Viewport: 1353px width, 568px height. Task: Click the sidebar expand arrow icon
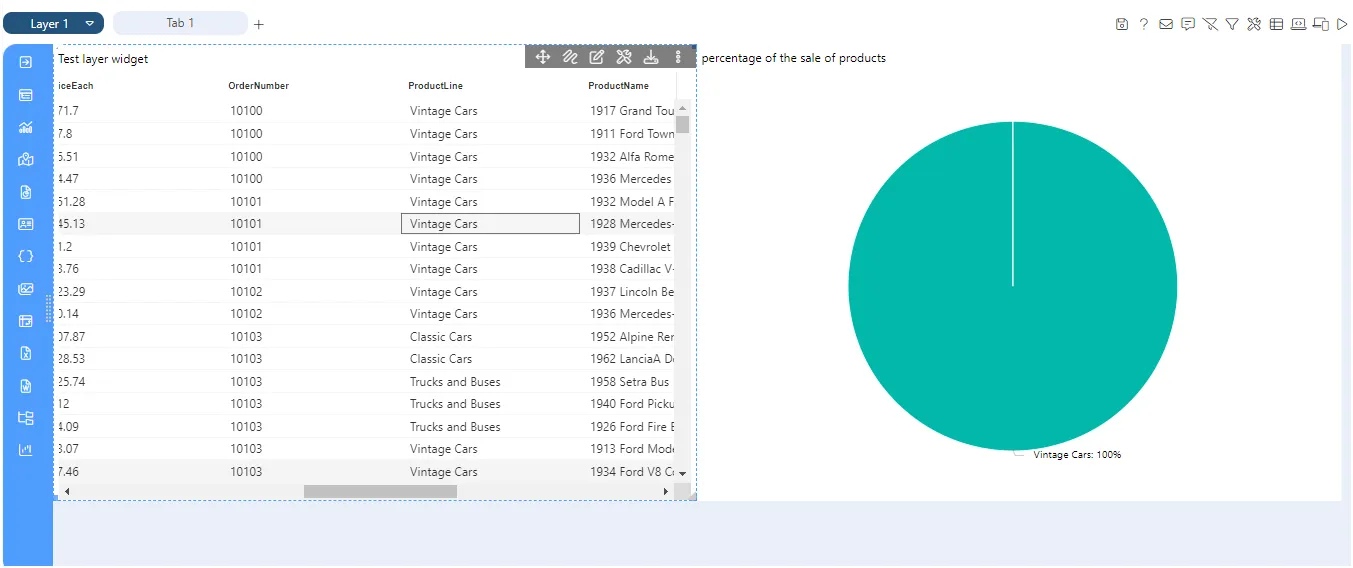click(x=26, y=62)
